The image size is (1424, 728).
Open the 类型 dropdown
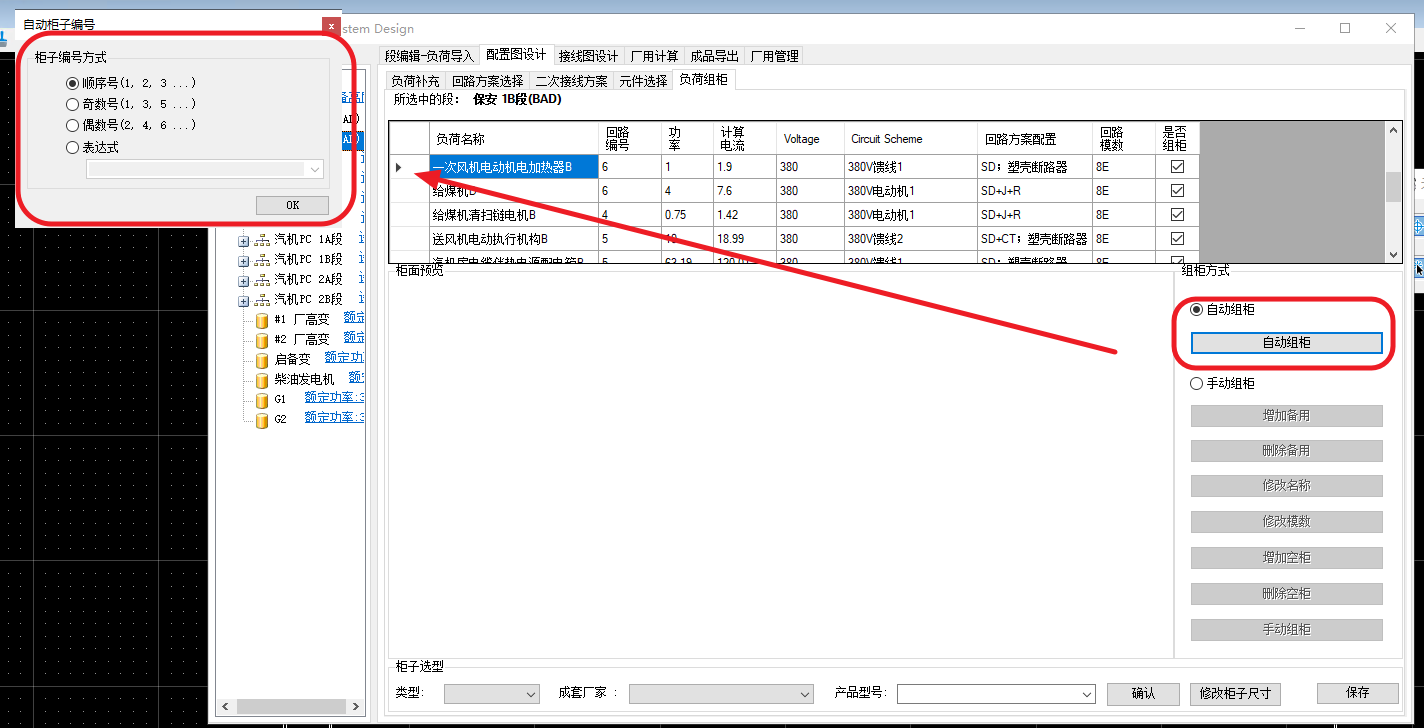492,694
